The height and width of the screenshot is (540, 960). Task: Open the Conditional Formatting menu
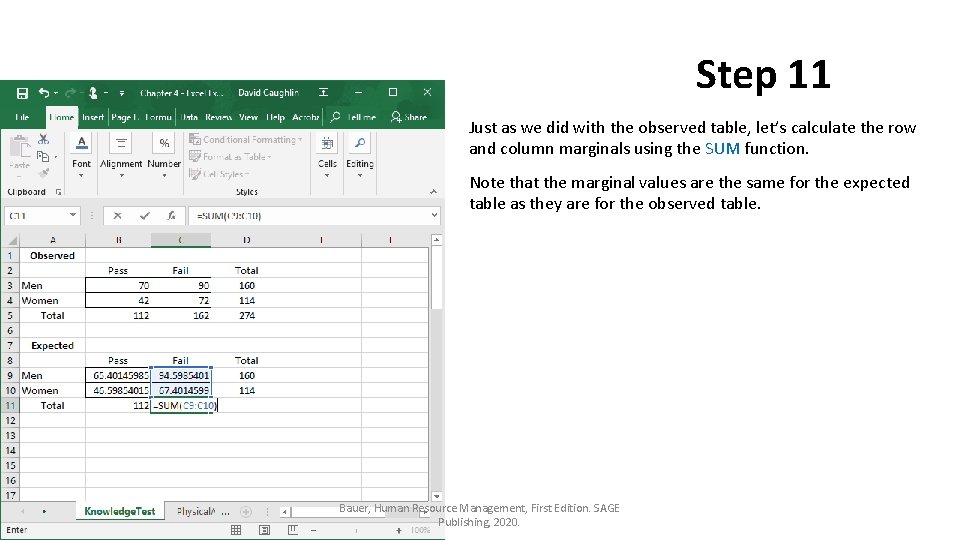246,140
